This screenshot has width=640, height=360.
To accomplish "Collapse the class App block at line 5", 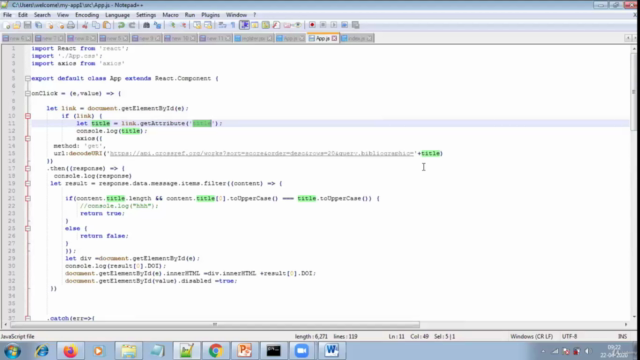I will pos(28,78).
